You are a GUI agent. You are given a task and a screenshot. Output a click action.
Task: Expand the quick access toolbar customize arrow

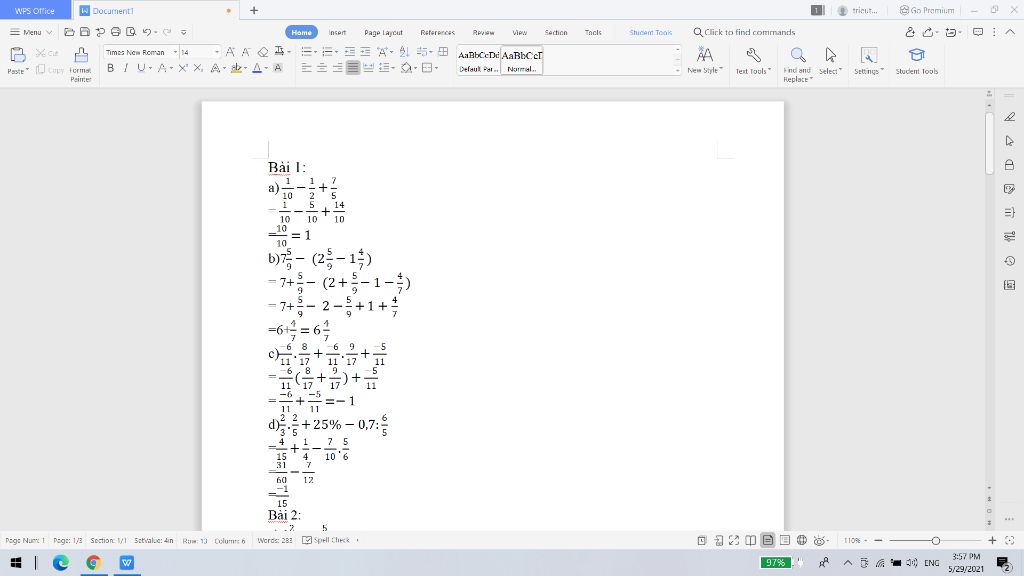tap(184, 32)
